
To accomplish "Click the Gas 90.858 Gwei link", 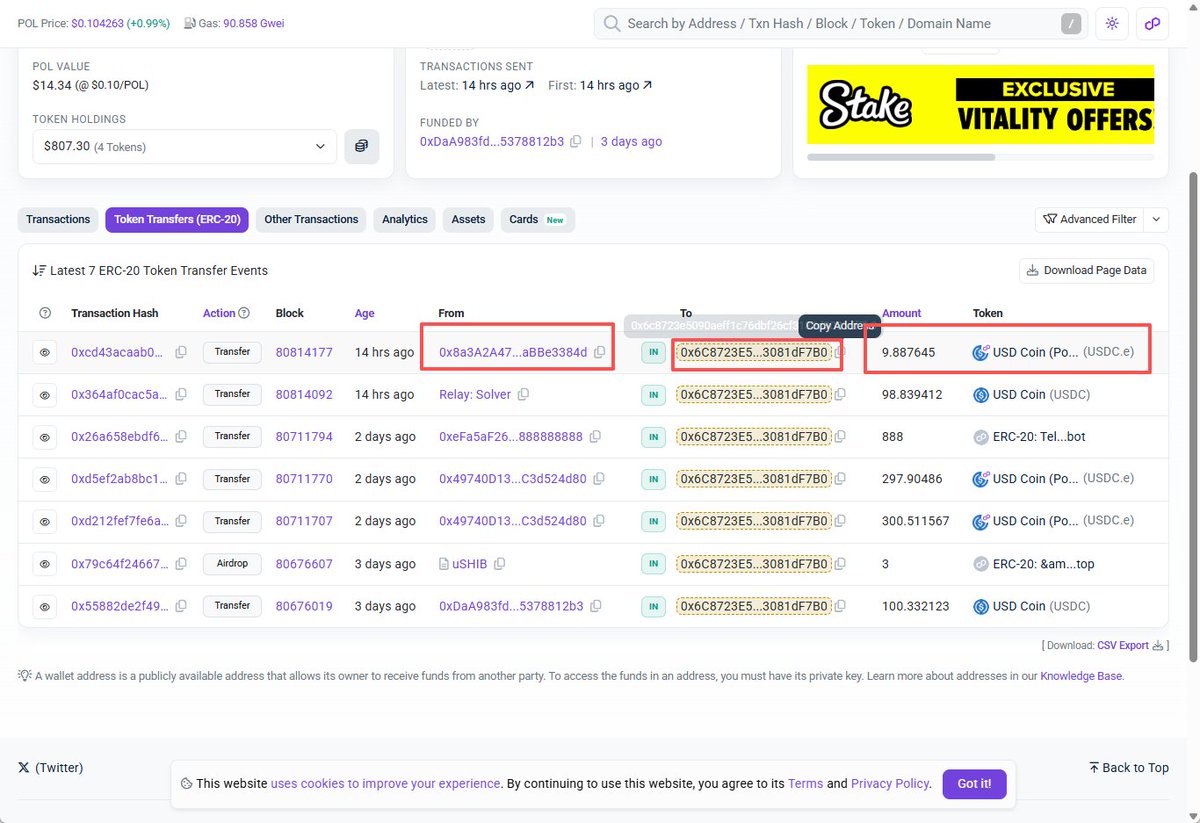I will tap(253, 22).
